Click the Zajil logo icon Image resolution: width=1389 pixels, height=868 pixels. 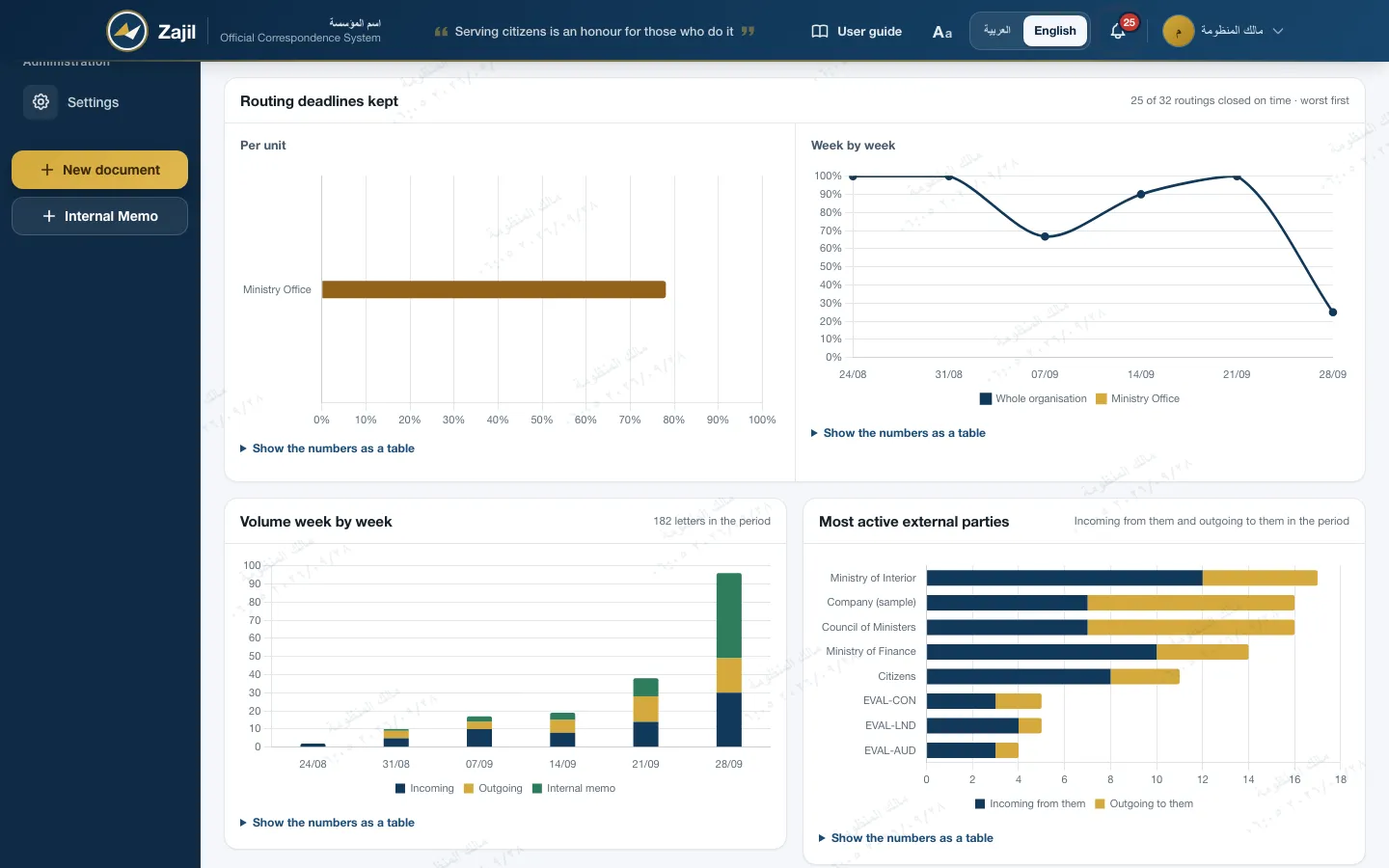click(x=126, y=31)
